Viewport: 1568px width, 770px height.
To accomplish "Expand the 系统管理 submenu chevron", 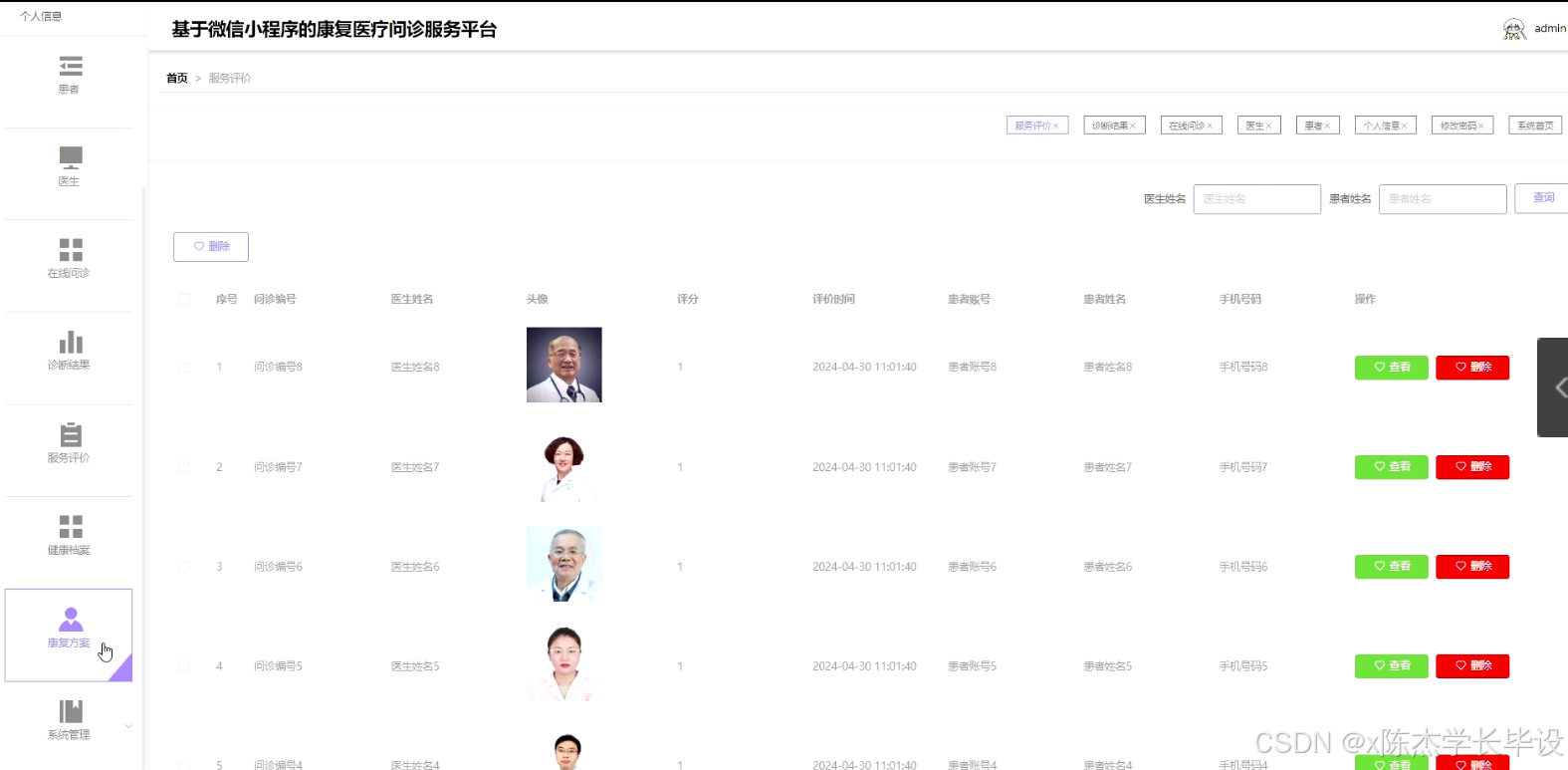I will point(128,726).
